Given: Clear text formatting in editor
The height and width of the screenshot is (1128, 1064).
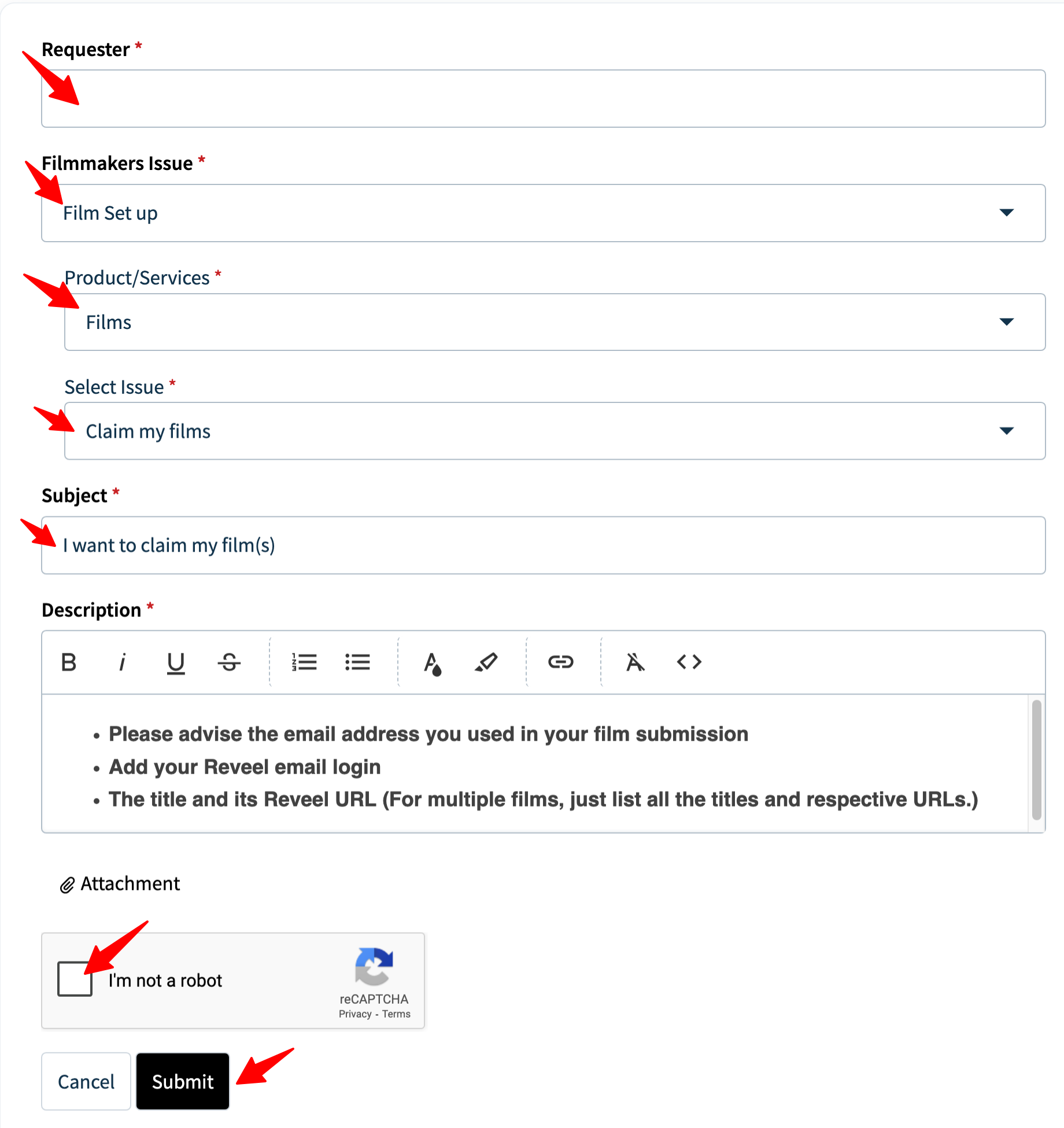Looking at the screenshot, I should pyautogui.click(x=635, y=662).
